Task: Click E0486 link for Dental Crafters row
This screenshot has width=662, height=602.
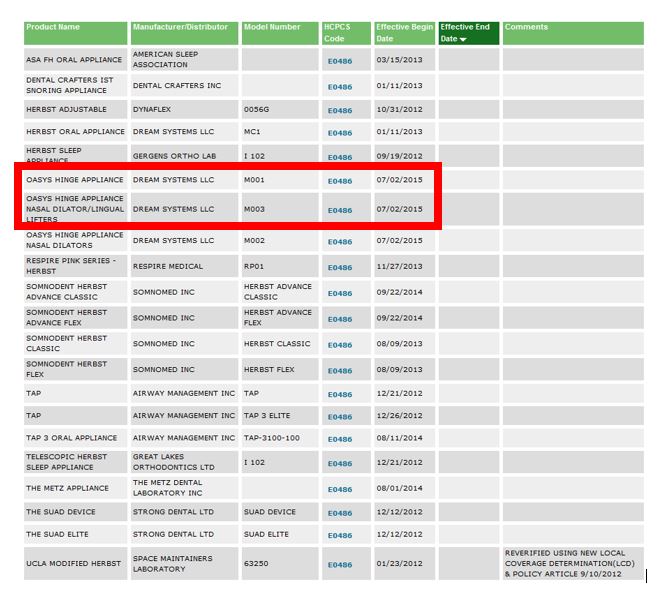Action: 340,87
